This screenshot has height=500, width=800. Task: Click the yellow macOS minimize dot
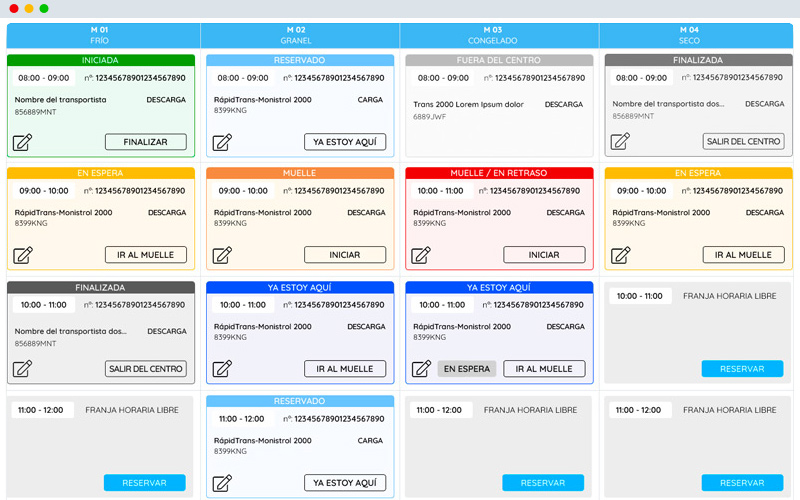pyautogui.click(x=29, y=8)
